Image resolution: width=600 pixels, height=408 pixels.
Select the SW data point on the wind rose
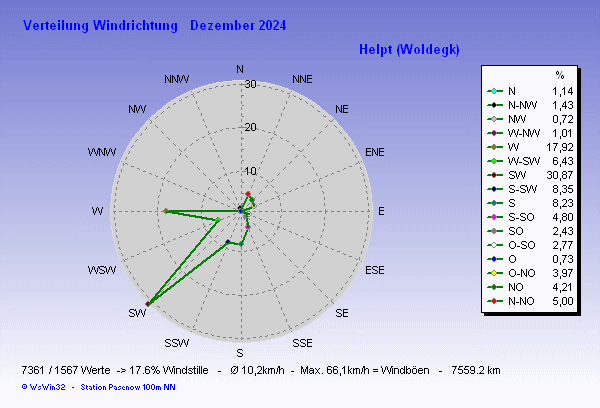pos(148,303)
